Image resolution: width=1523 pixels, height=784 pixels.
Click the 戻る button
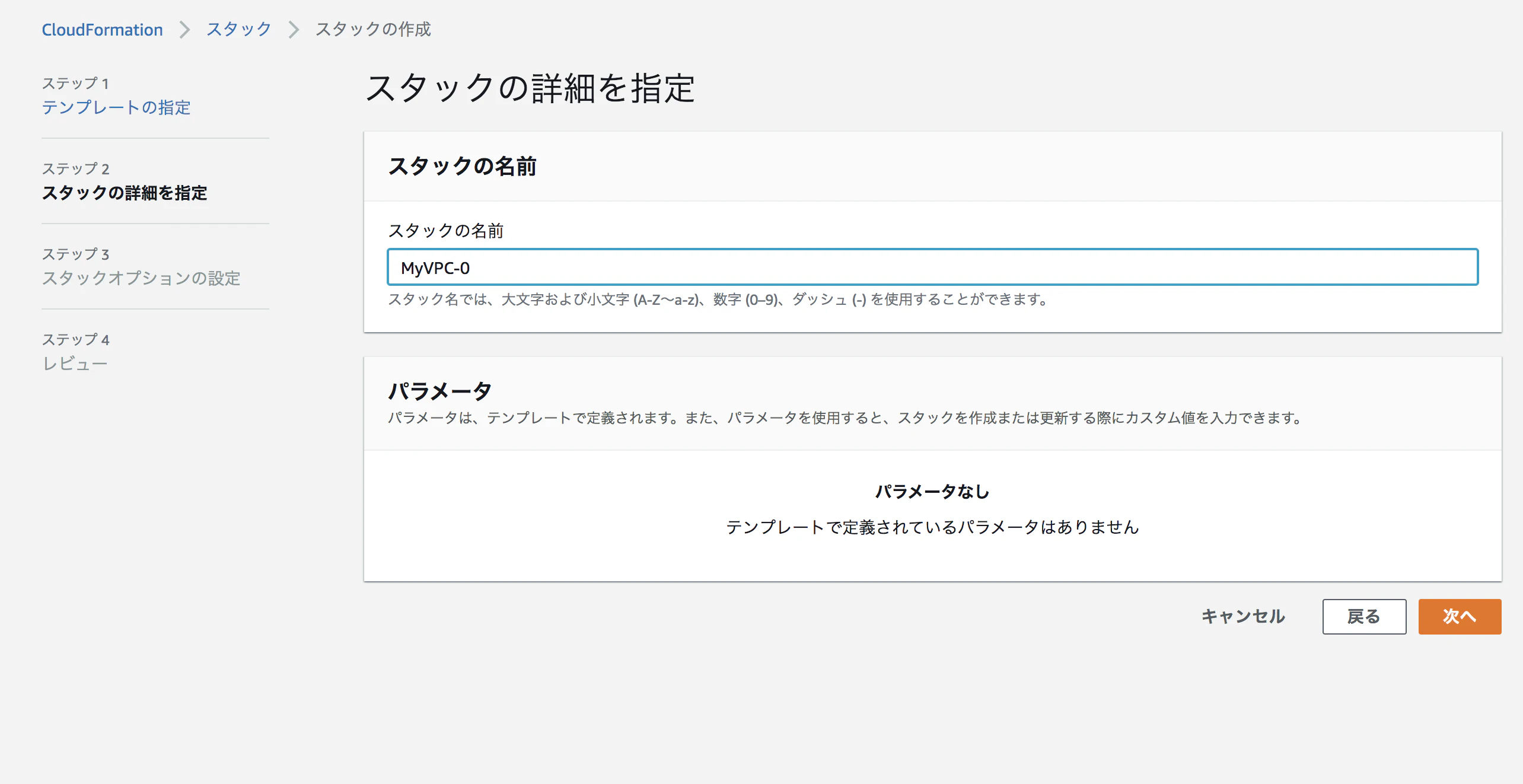click(x=1364, y=617)
